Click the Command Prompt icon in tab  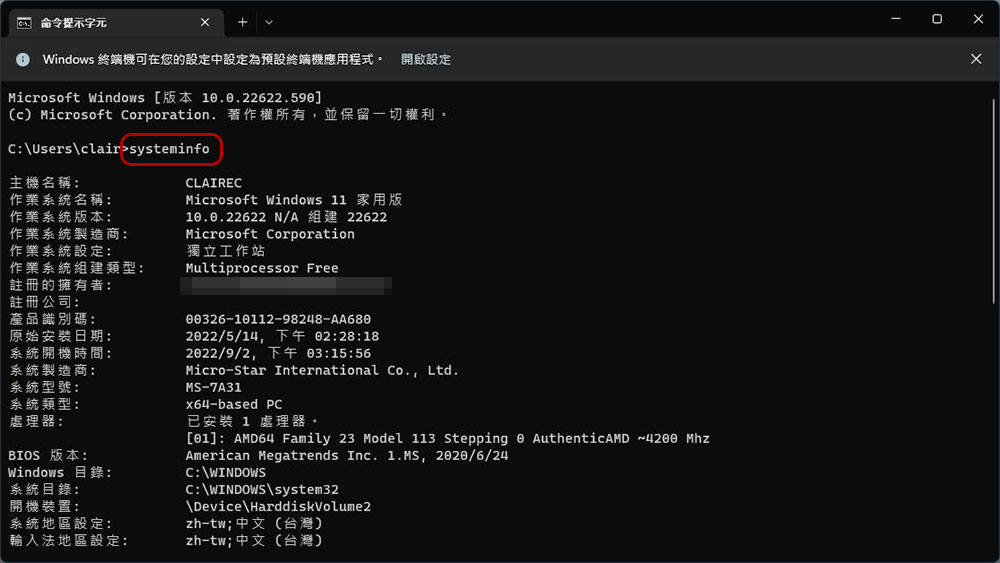click(x=24, y=22)
